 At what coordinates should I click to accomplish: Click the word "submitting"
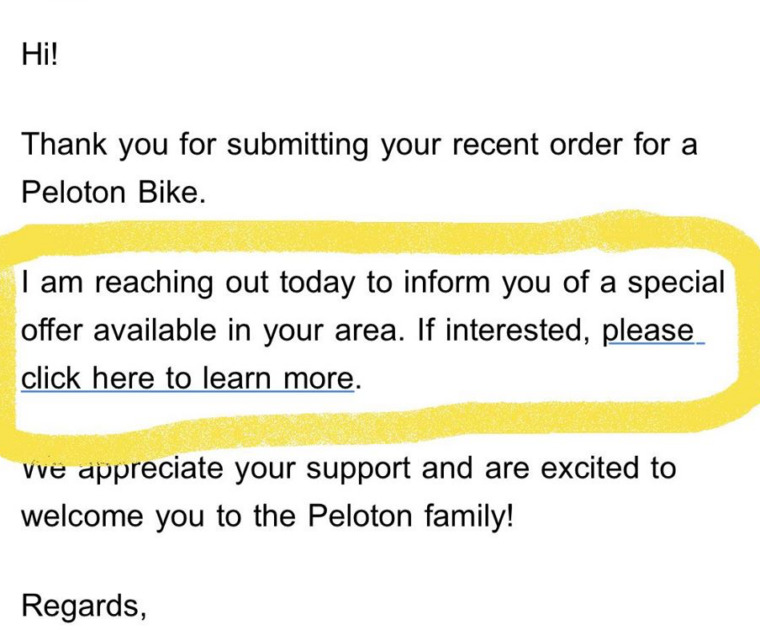point(298,144)
